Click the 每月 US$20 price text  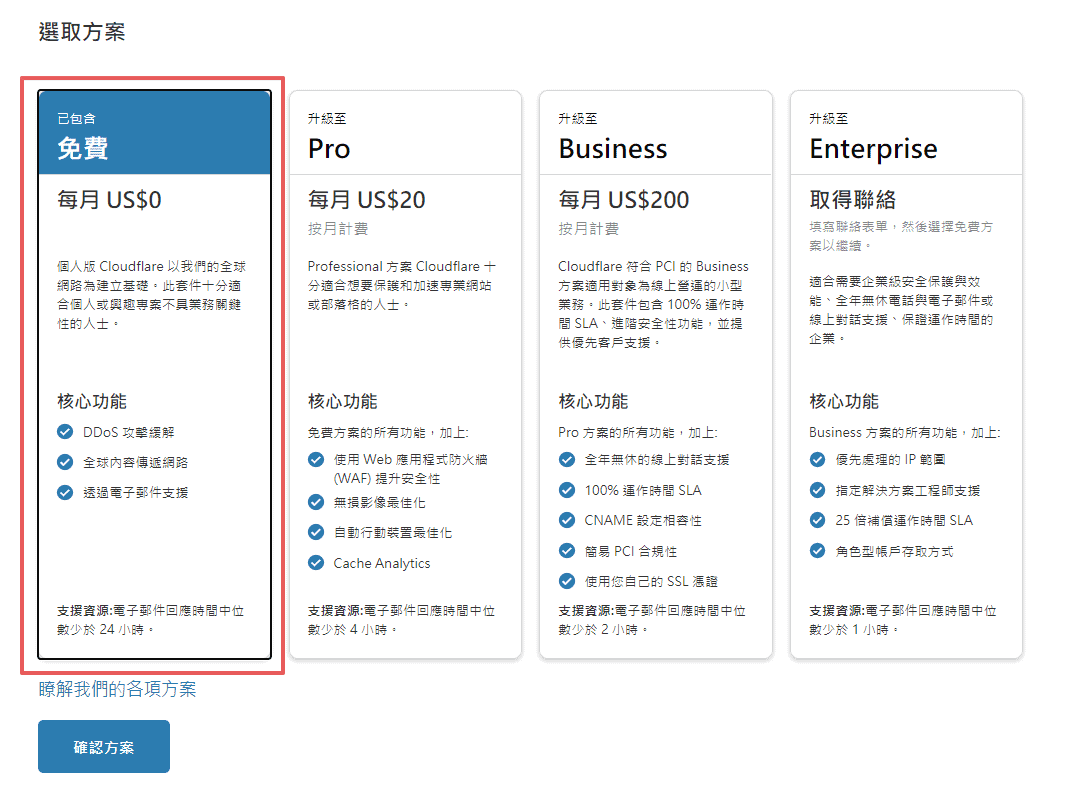pyautogui.click(x=366, y=200)
